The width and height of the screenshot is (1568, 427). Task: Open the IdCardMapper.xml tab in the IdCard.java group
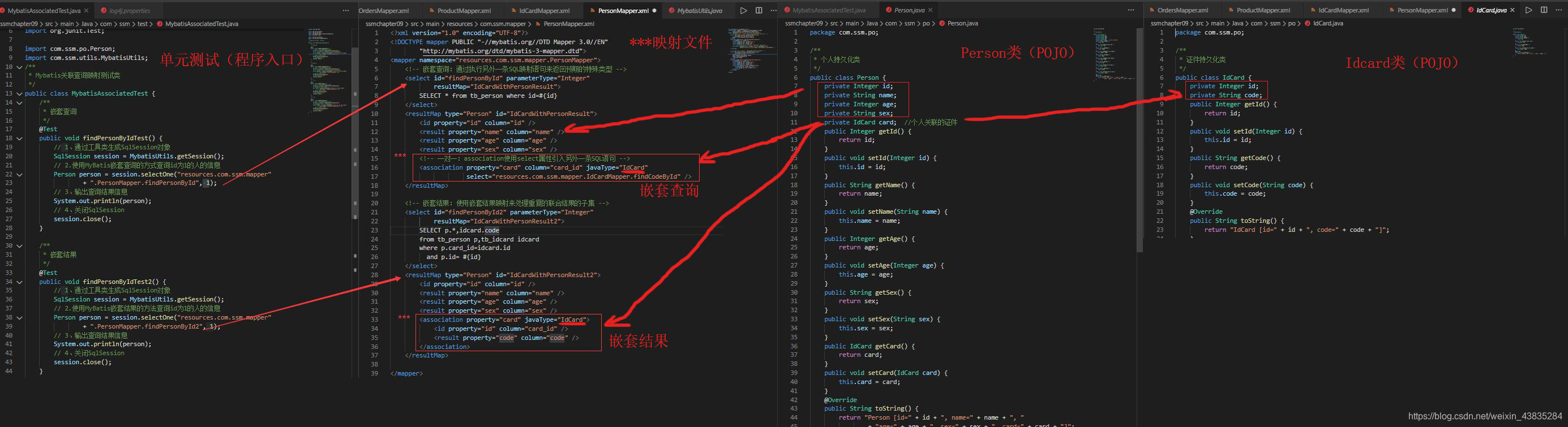pyautogui.click(x=1343, y=10)
